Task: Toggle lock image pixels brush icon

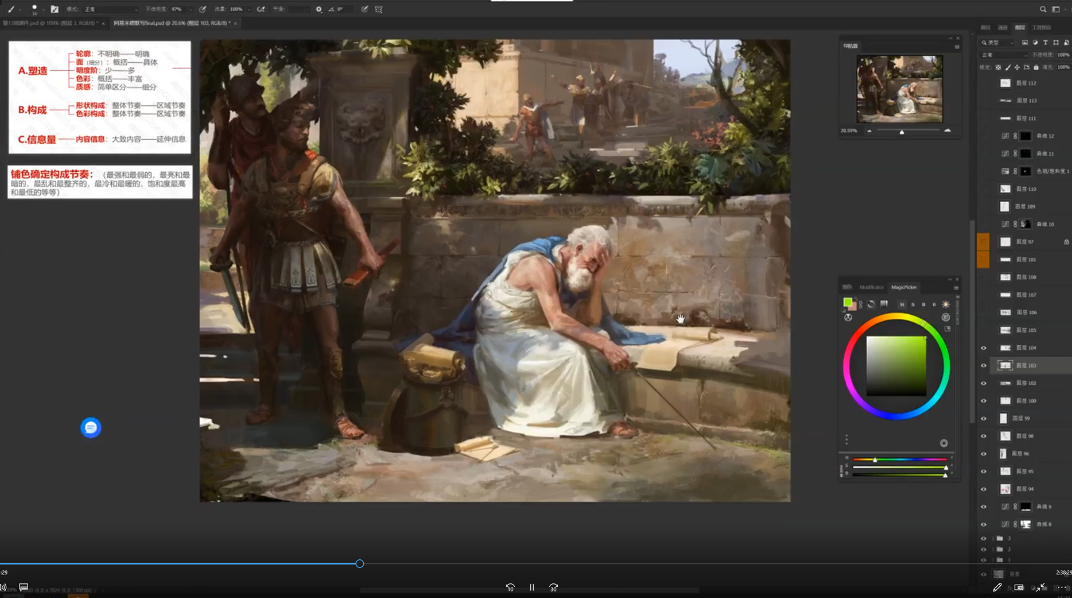Action: 1008,67
